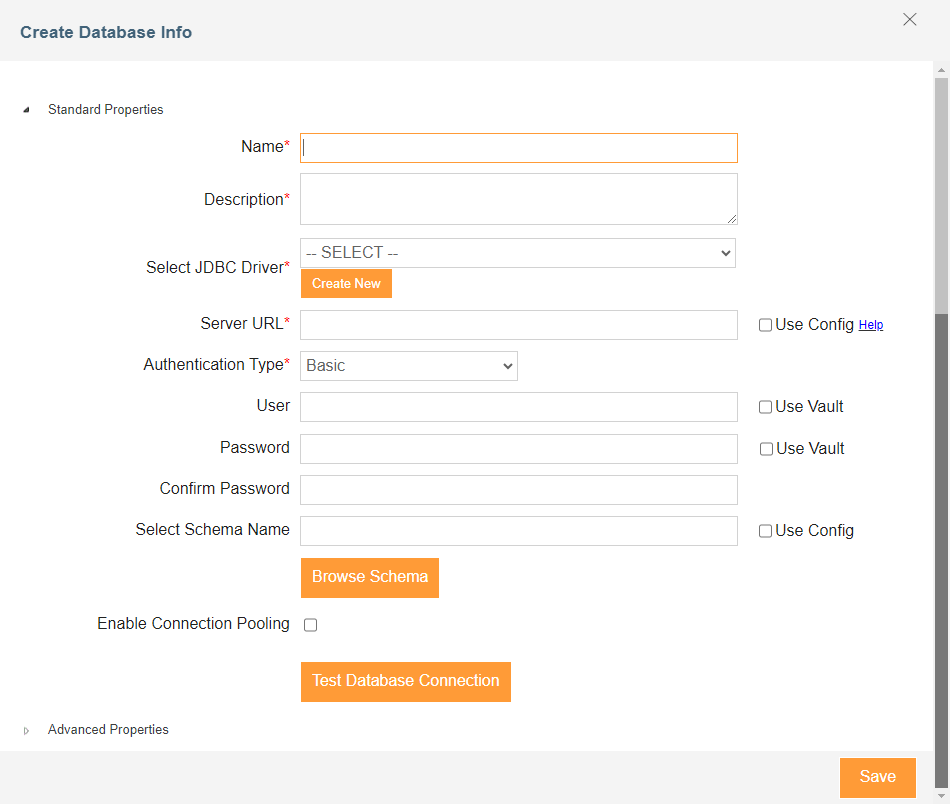Click the Description text area

[518, 199]
